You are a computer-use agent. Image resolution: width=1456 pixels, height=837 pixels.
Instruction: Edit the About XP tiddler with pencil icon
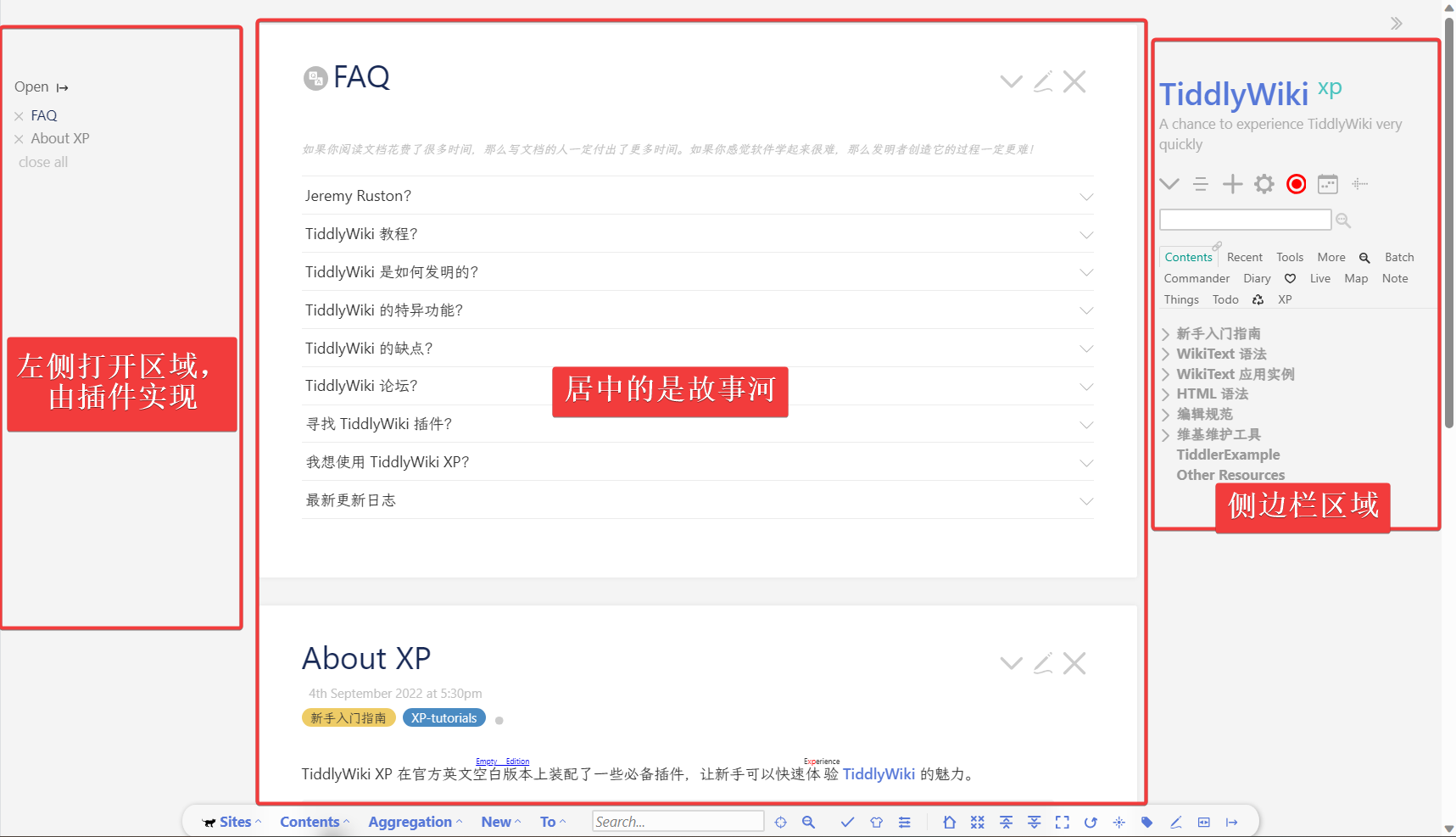point(1043,663)
